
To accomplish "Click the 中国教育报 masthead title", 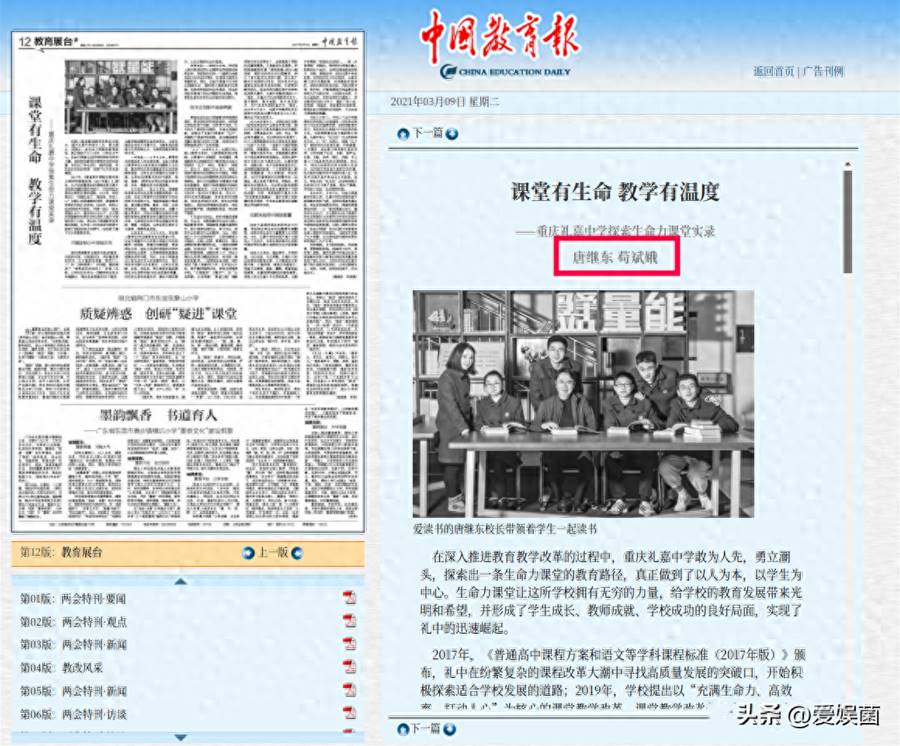I will point(499,36).
